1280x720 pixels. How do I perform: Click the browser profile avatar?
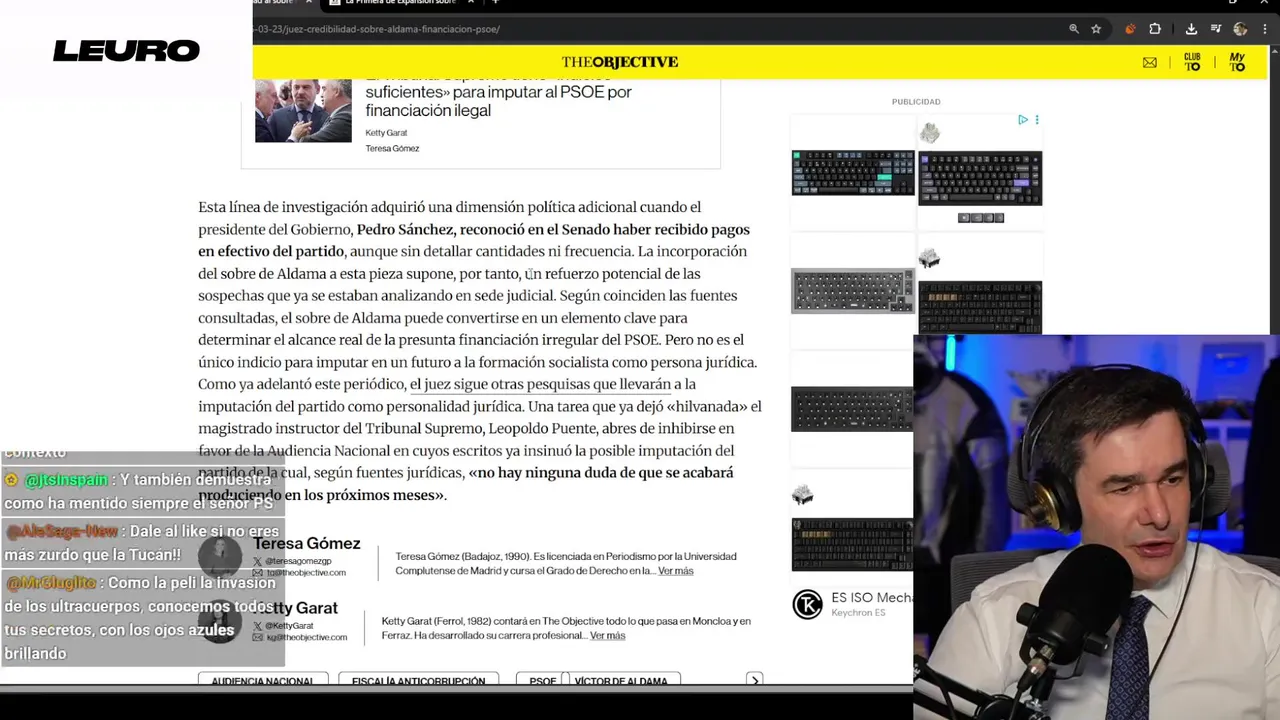pos(1240,29)
